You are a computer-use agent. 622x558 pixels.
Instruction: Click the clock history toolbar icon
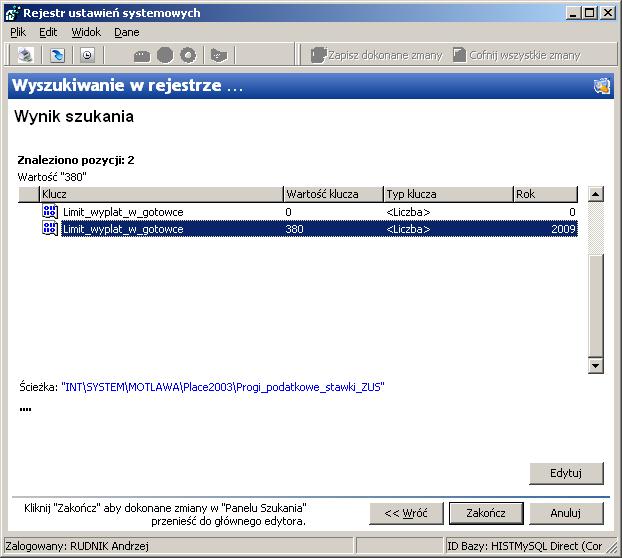(x=87, y=55)
